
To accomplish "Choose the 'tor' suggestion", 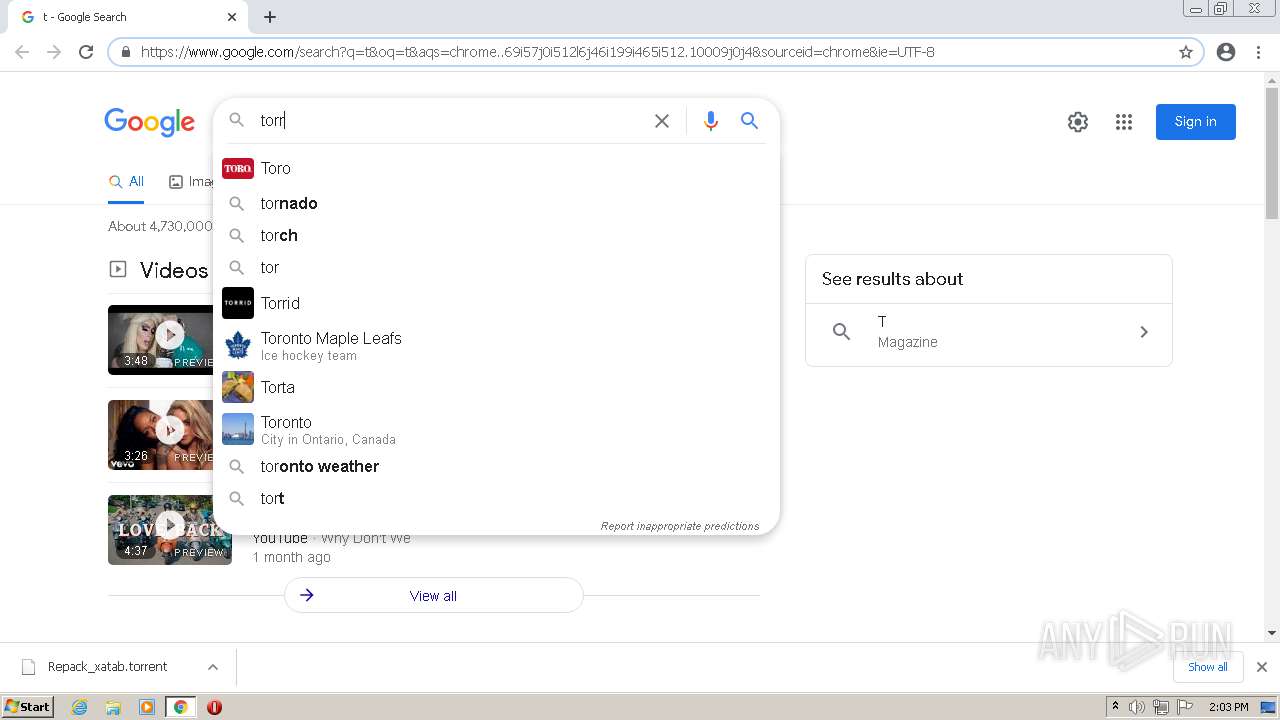I will 496,267.
